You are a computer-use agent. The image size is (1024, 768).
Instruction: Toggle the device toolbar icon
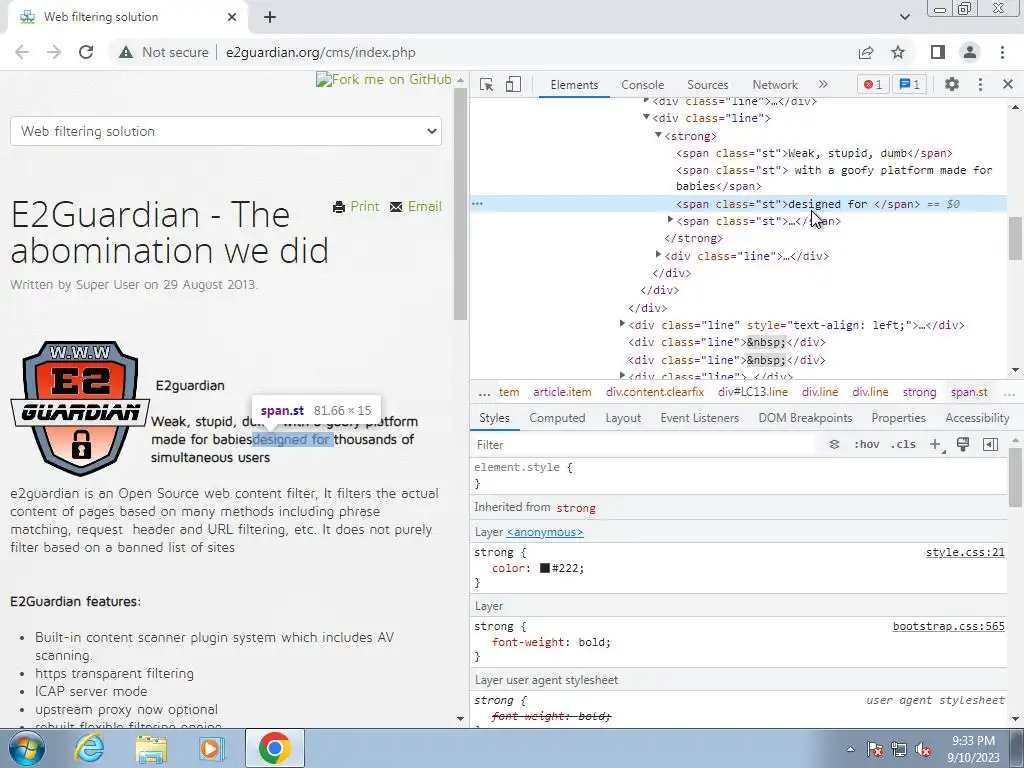pyautogui.click(x=513, y=84)
